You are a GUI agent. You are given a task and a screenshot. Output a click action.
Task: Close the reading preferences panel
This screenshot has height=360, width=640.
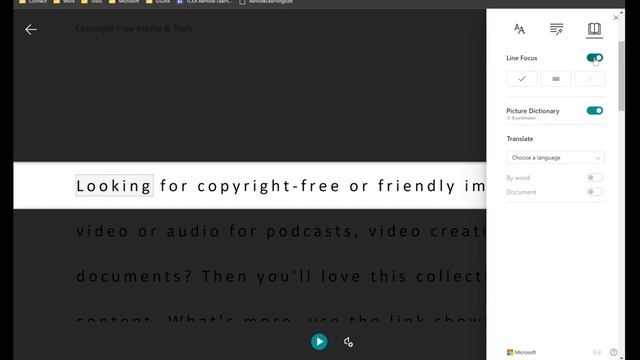[616, 18]
